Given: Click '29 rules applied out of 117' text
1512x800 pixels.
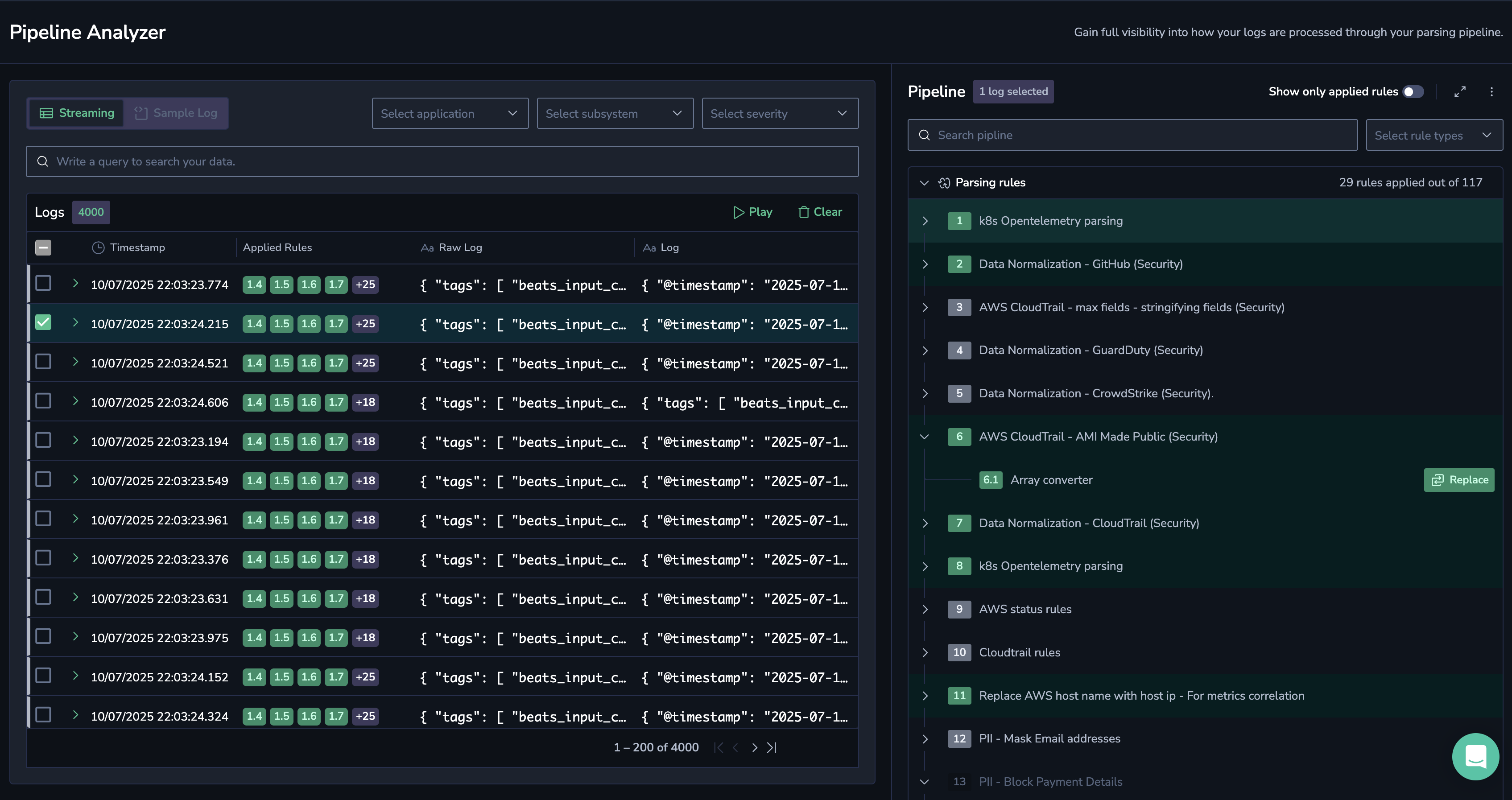Looking at the screenshot, I should [x=1410, y=182].
